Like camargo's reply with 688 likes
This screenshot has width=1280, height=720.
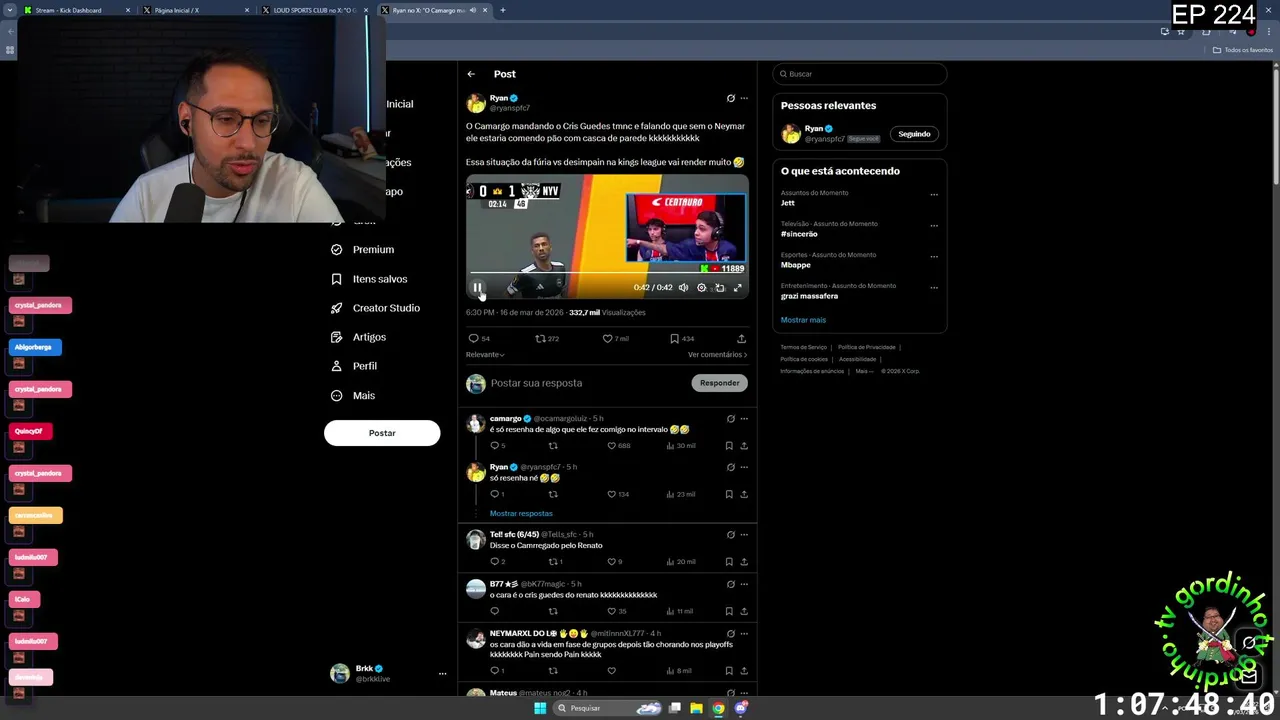[x=618, y=446]
